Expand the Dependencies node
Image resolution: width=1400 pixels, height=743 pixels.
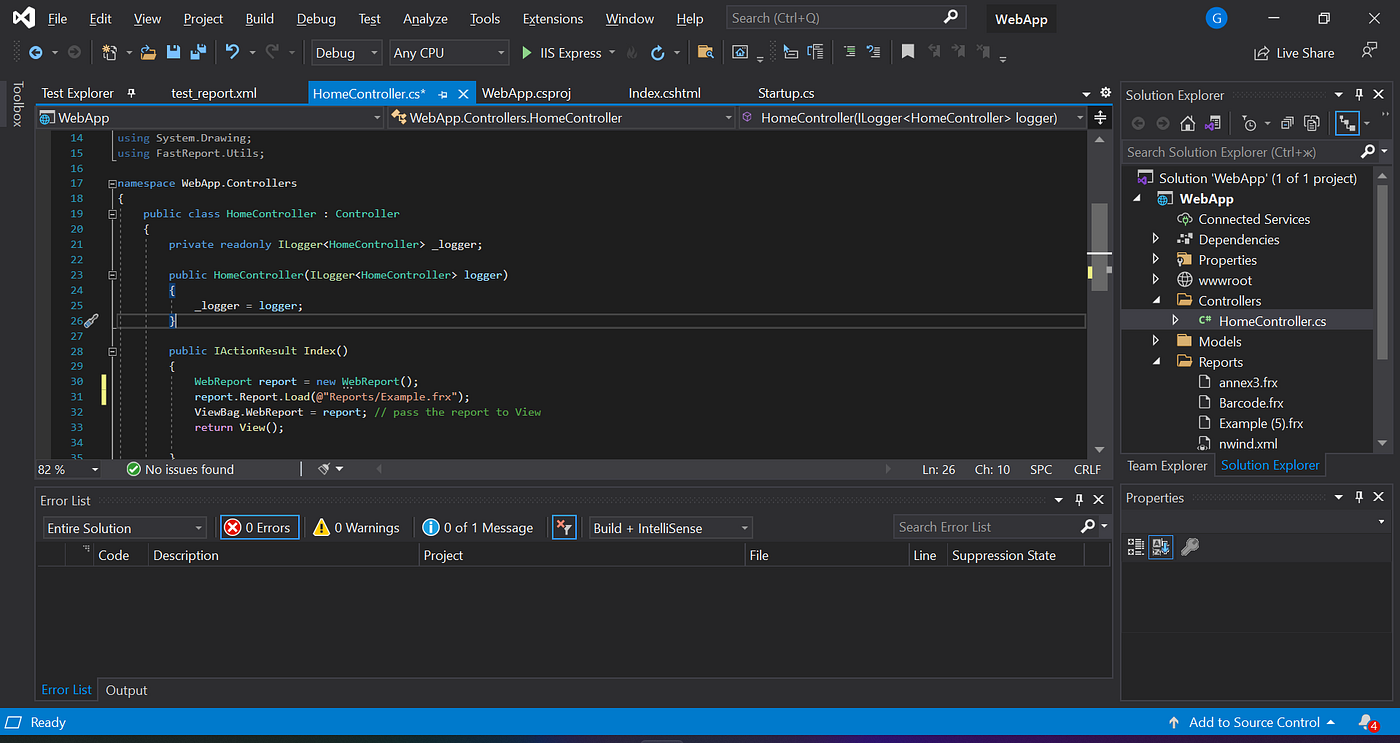click(1155, 239)
